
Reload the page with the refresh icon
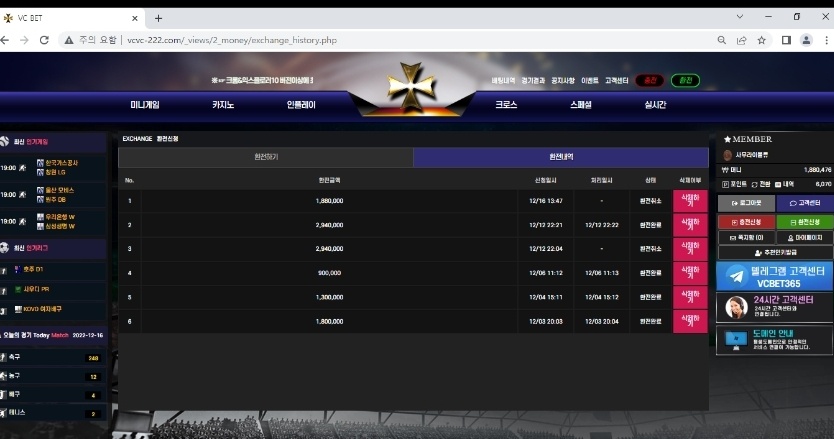tap(44, 40)
